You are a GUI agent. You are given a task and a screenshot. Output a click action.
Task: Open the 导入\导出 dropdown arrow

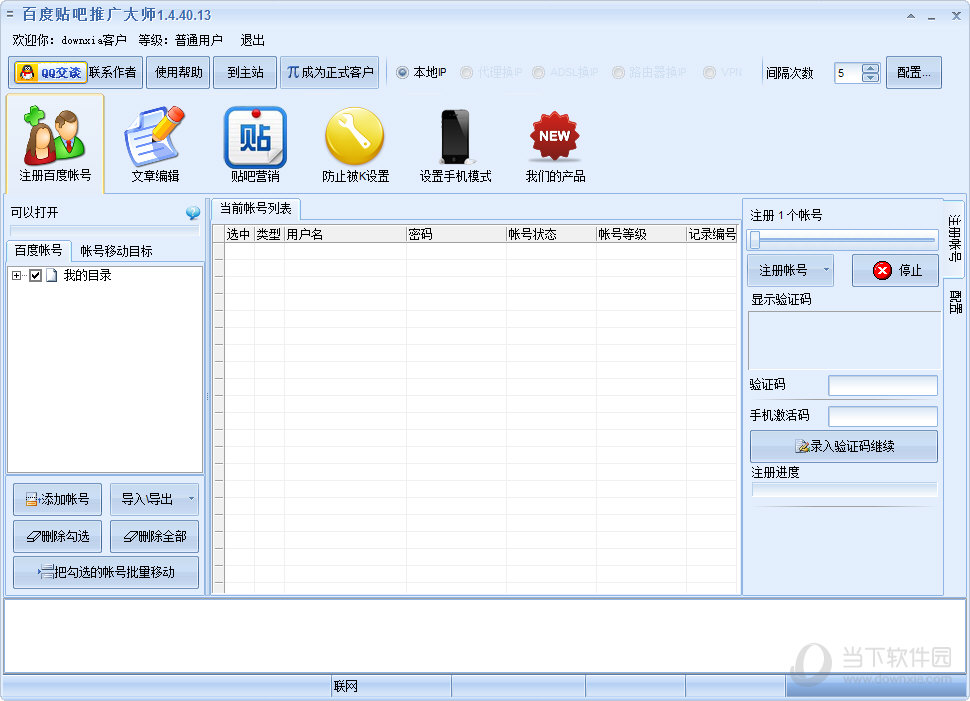pyautogui.click(x=191, y=499)
